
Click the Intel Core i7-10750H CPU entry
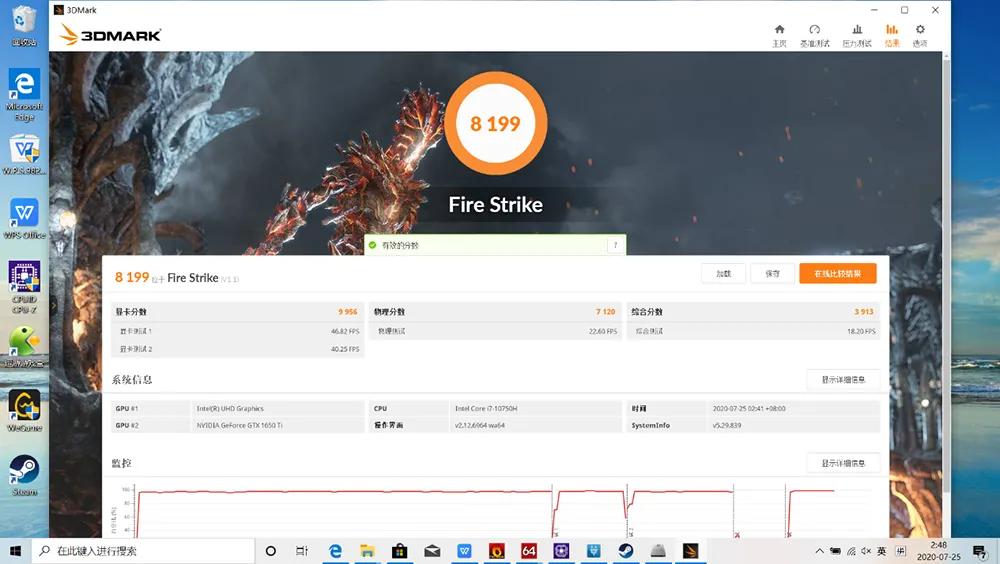pyautogui.click(x=487, y=408)
